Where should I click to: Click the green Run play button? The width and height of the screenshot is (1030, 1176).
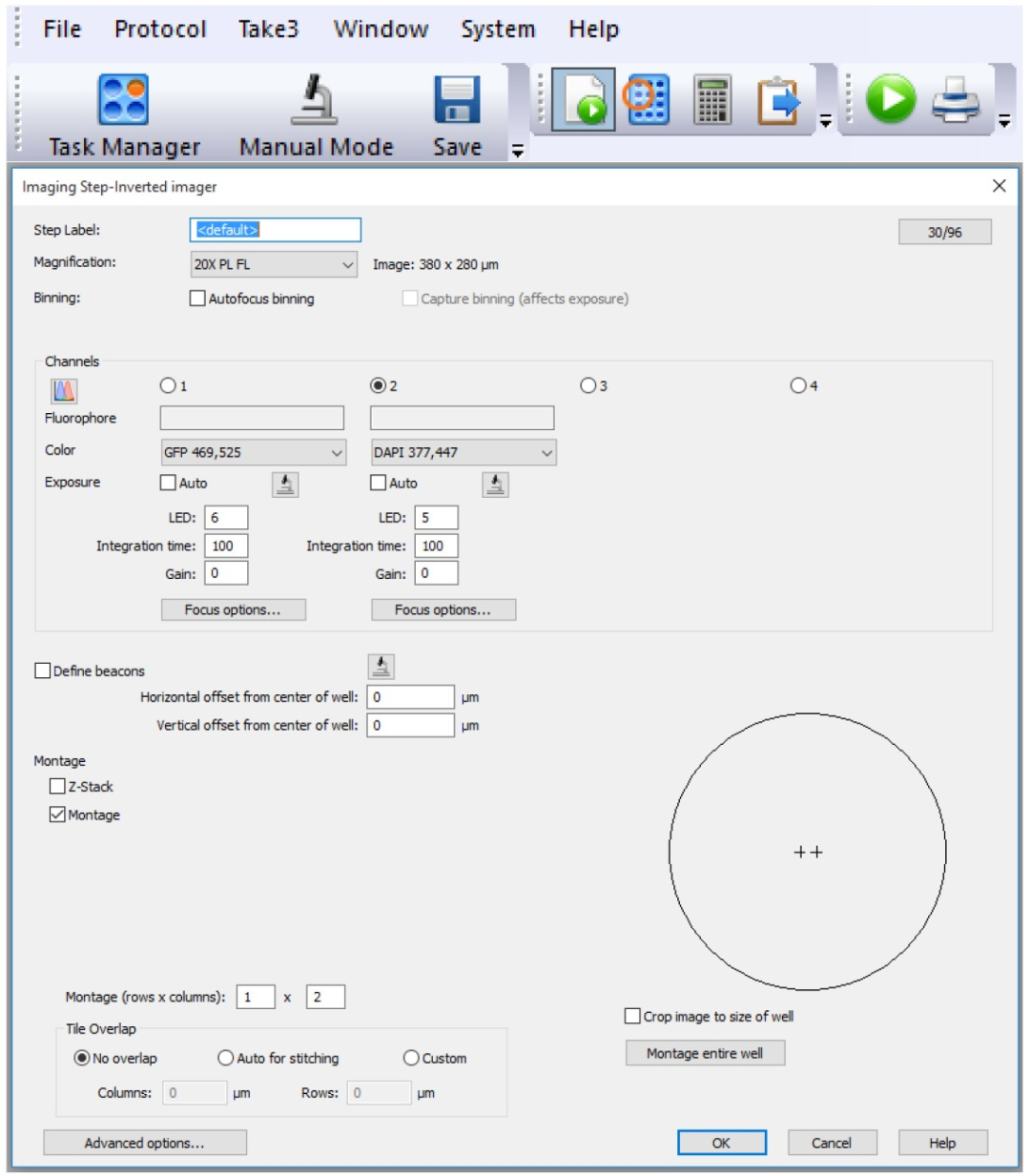(x=890, y=99)
